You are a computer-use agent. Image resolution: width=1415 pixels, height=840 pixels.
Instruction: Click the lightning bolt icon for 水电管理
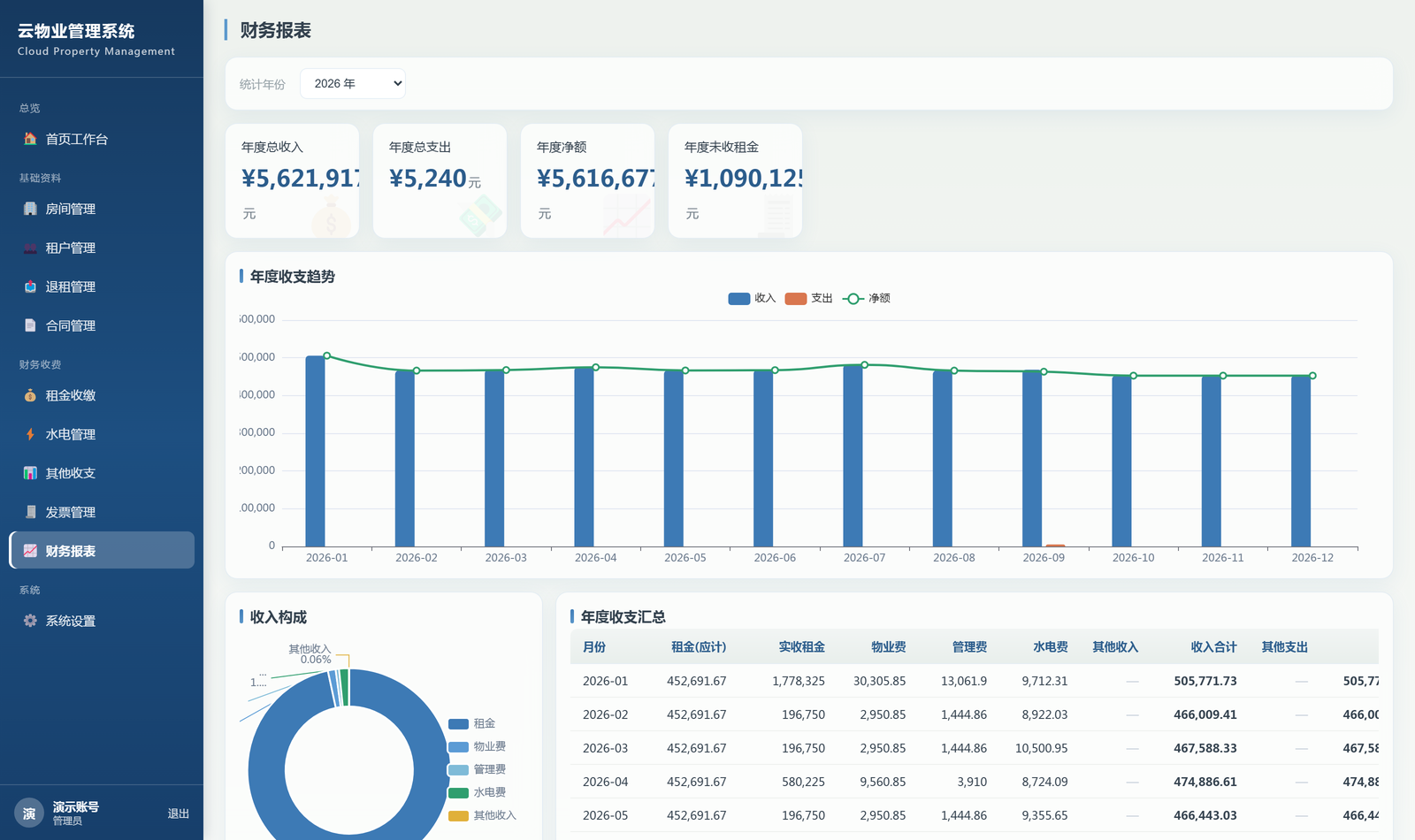[30, 434]
